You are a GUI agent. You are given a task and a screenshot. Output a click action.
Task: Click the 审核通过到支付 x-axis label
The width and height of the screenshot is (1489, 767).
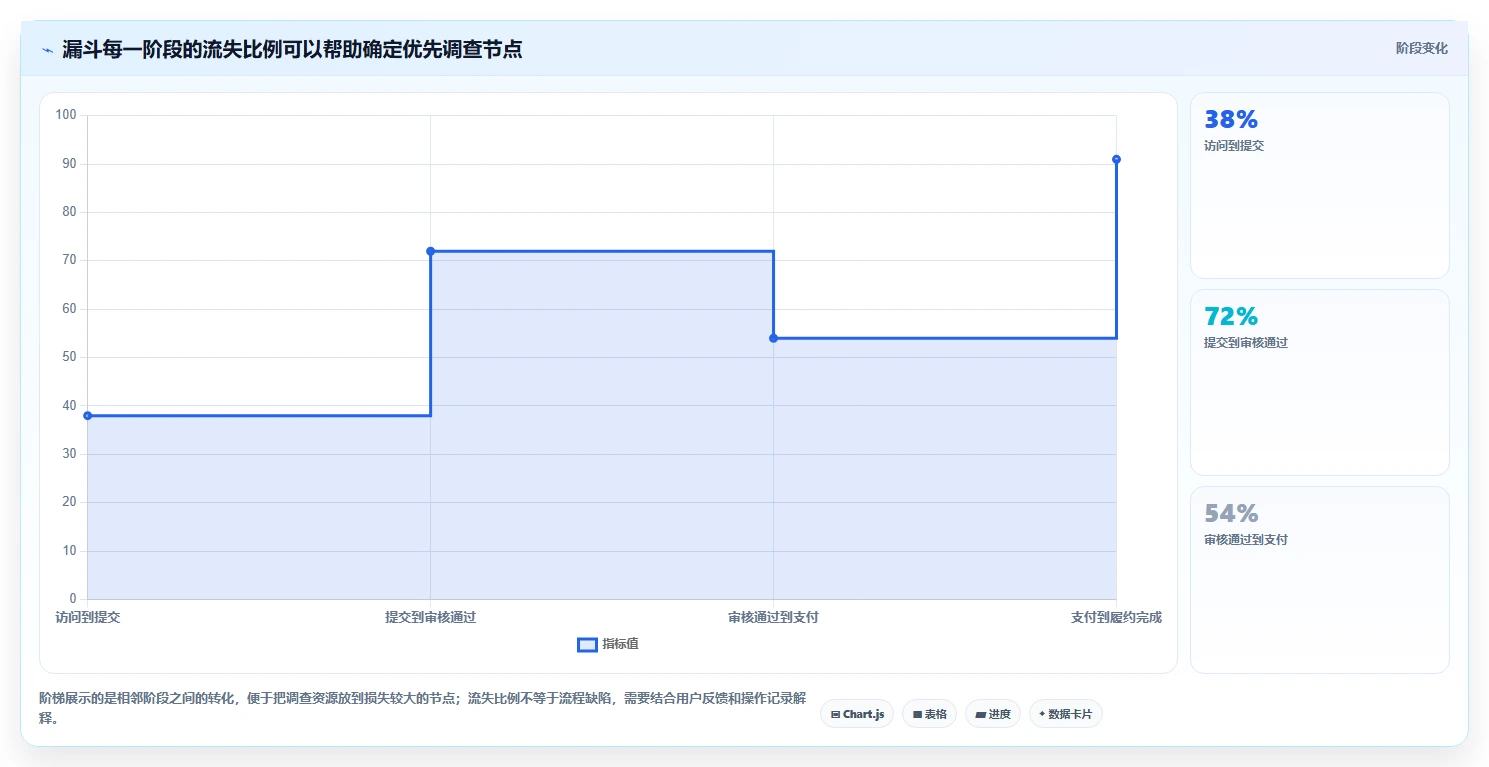(x=773, y=618)
